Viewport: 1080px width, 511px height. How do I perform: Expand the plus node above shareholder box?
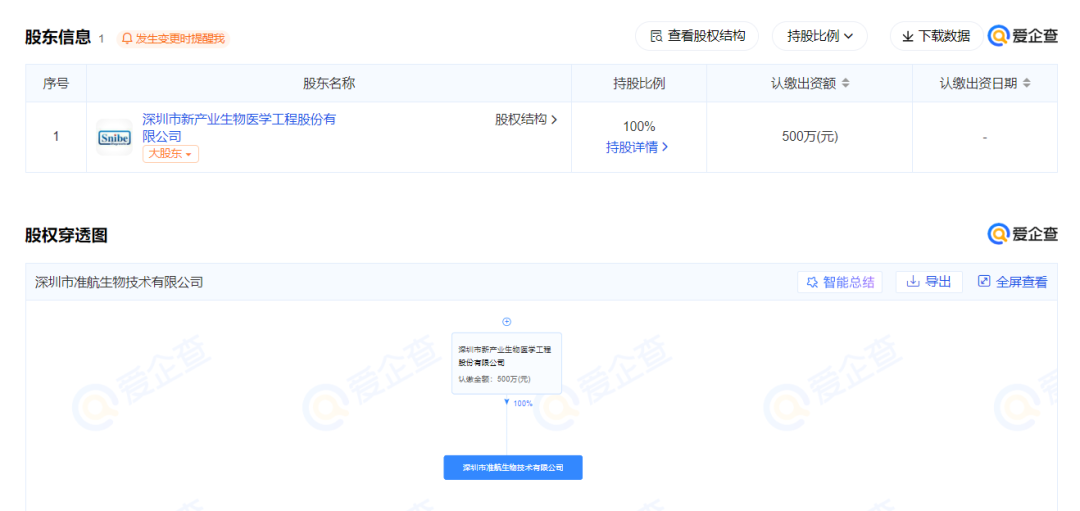(507, 322)
